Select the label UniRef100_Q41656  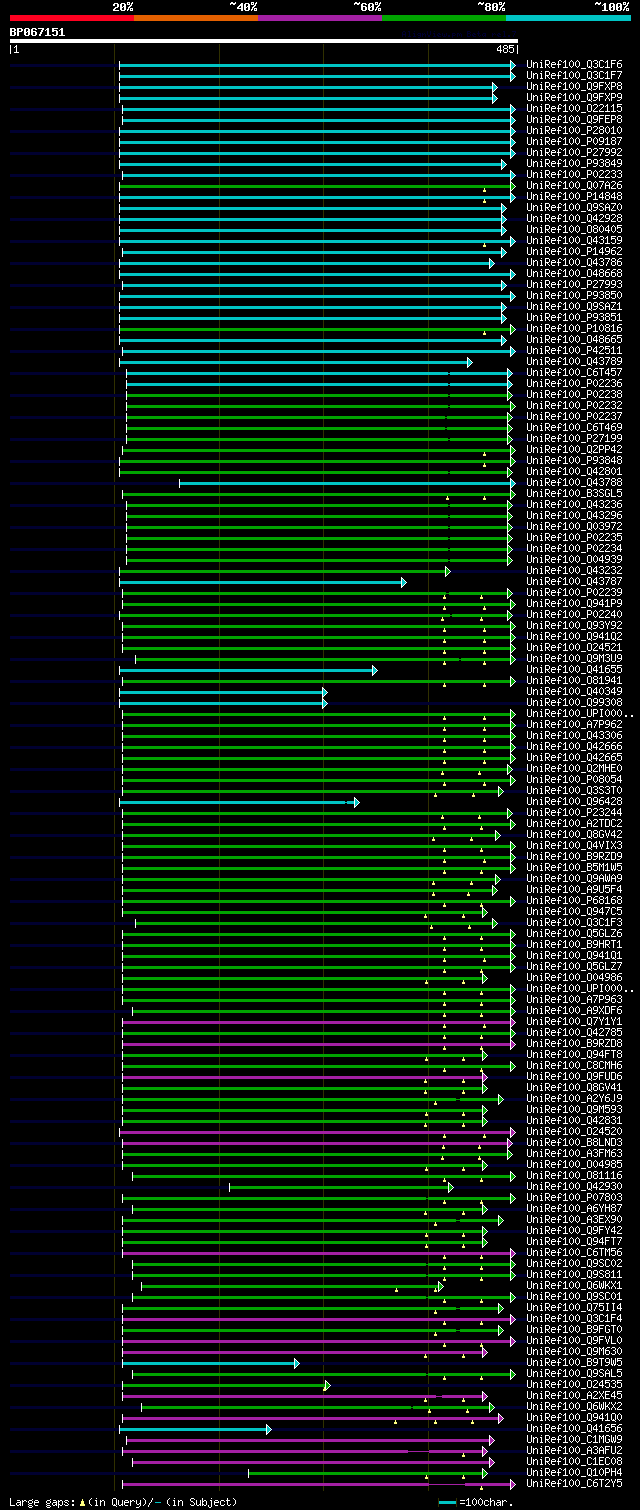pos(575,1429)
